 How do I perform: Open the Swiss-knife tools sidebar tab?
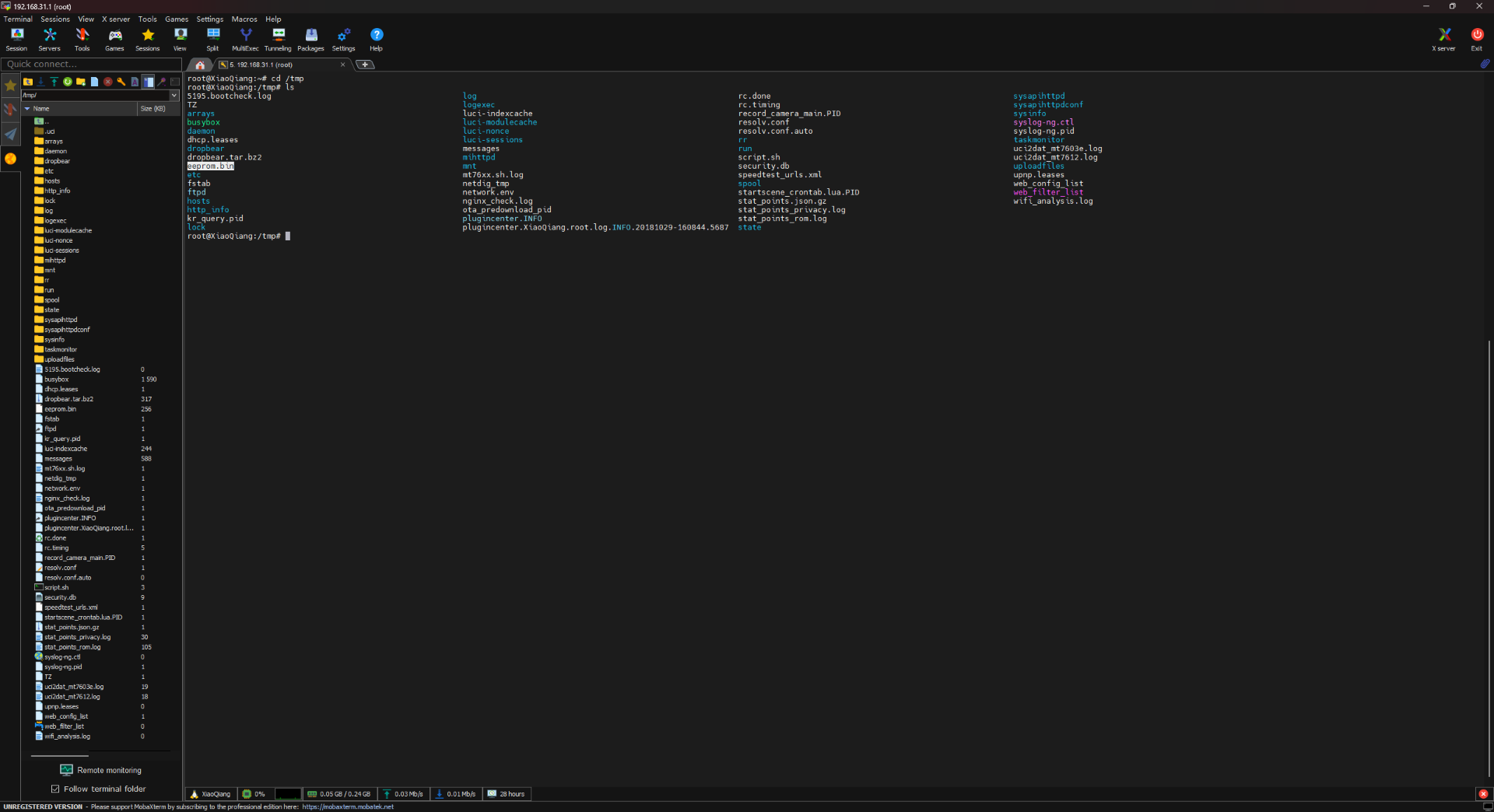[x=10, y=110]
